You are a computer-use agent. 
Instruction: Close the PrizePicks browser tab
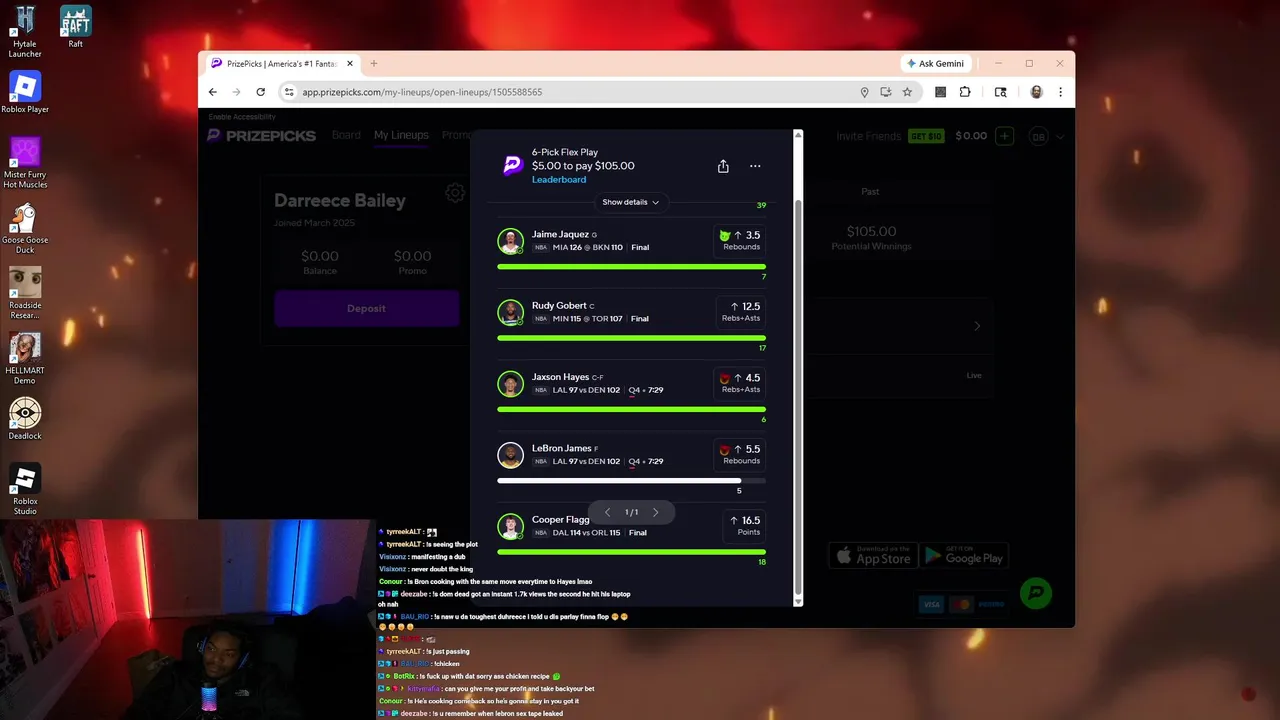pos(350,63)
